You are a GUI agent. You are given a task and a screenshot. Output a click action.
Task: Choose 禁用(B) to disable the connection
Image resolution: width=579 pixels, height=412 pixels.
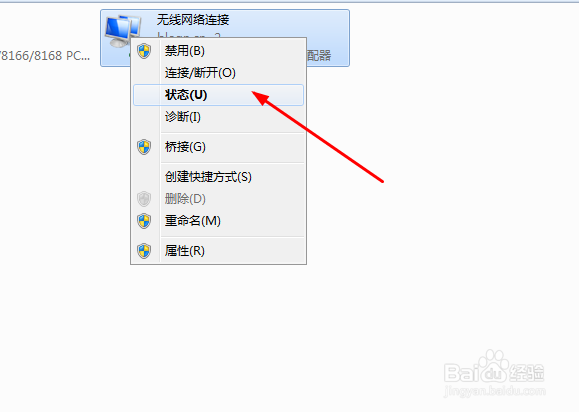(218, 51)
